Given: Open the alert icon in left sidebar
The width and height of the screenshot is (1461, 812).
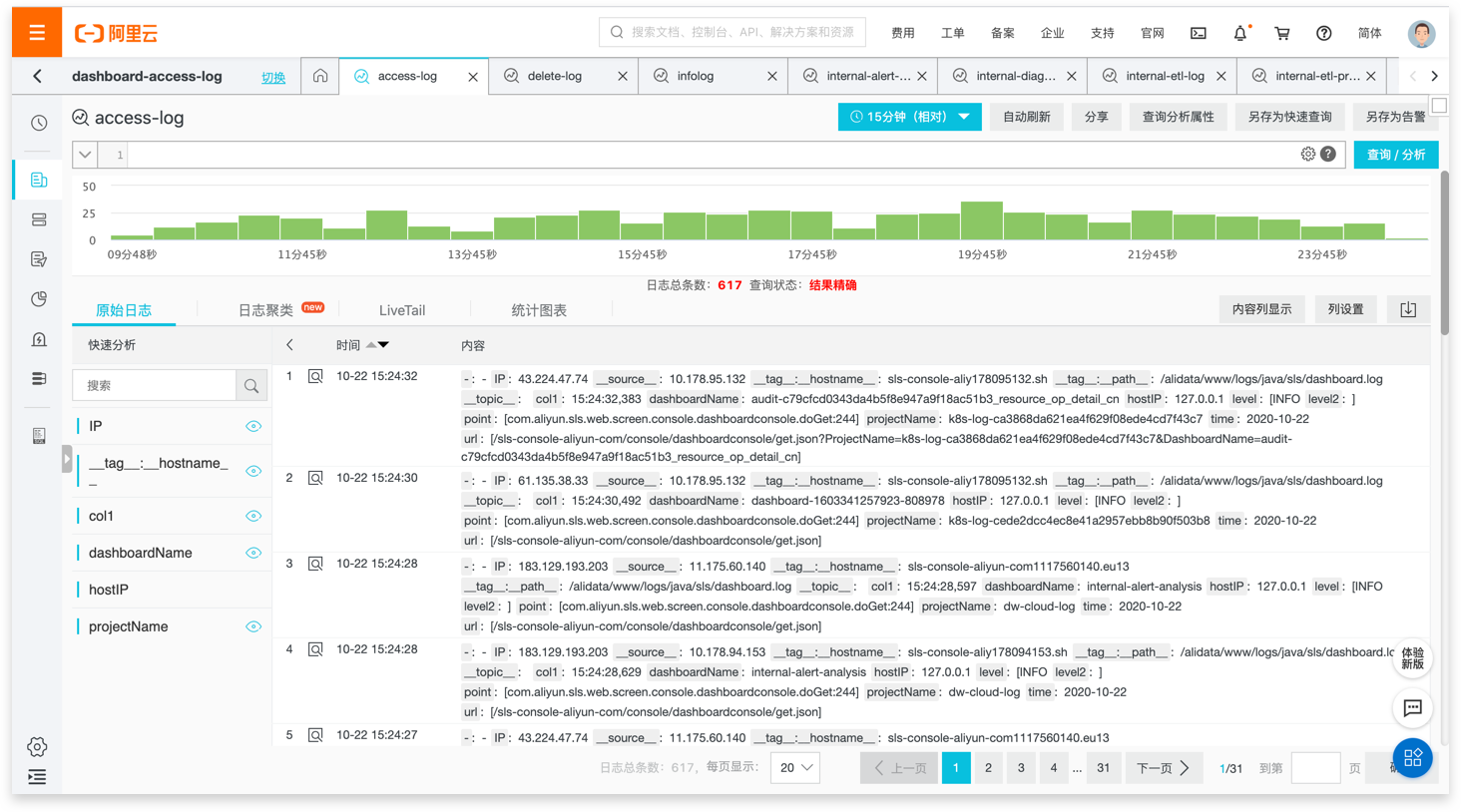Looking at the screenshot, I should [39, 339].
